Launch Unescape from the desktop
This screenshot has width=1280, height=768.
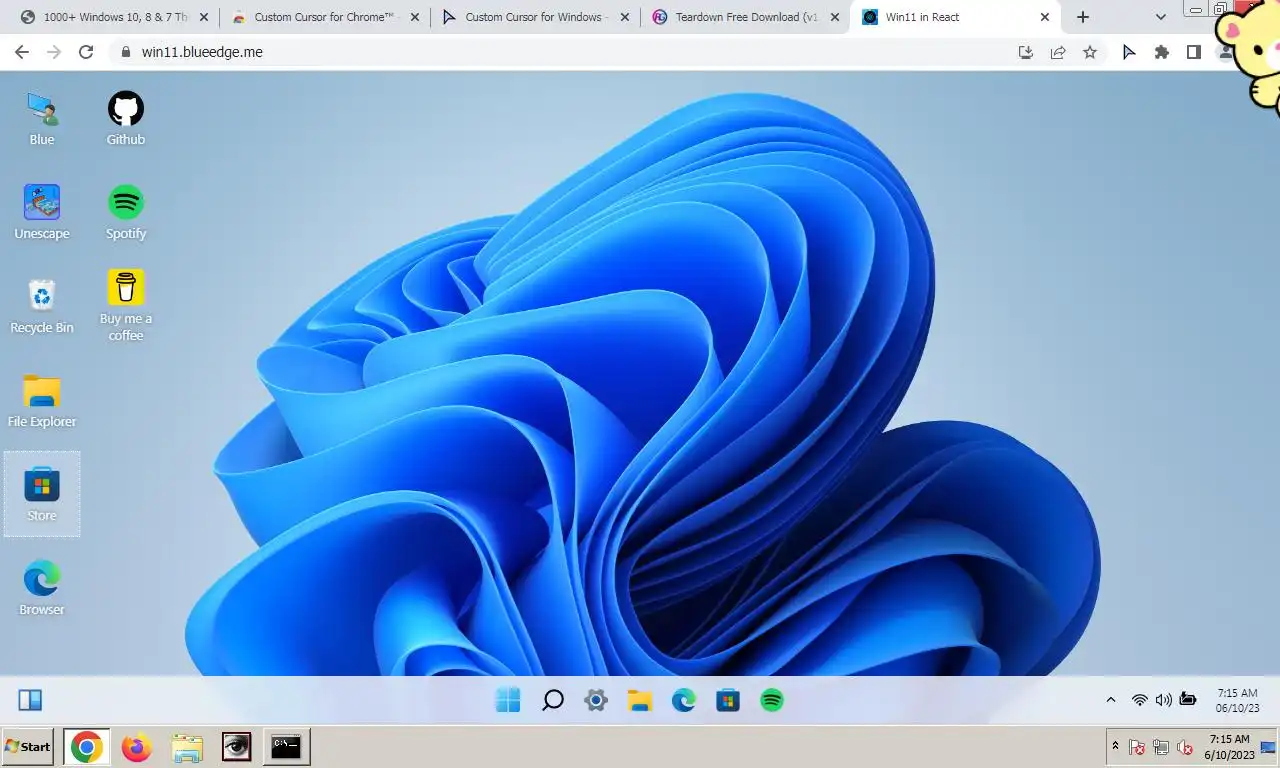click(x=42, y=213)
